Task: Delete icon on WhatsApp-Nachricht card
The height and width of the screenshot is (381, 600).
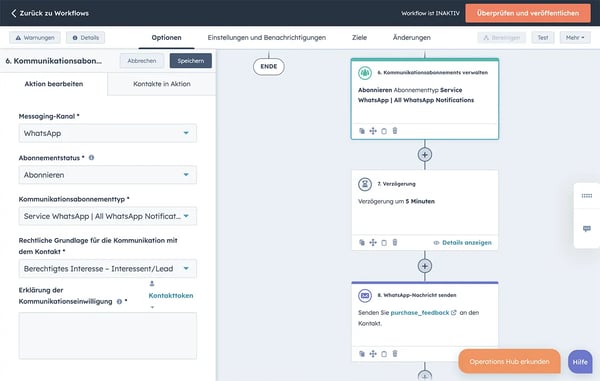Action: tap(395, 353)
